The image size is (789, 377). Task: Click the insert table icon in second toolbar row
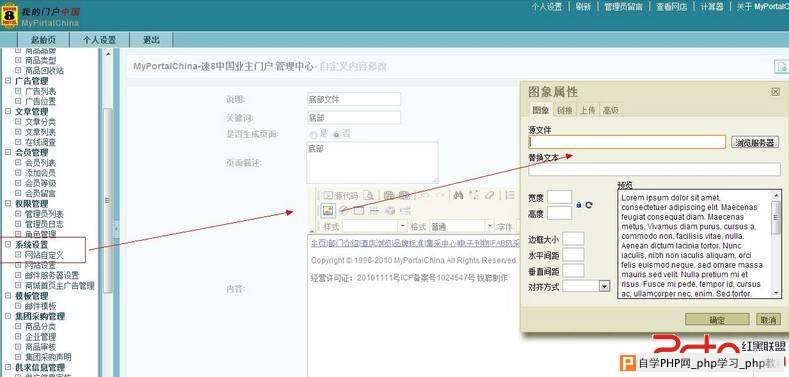[x=359, y=210]
